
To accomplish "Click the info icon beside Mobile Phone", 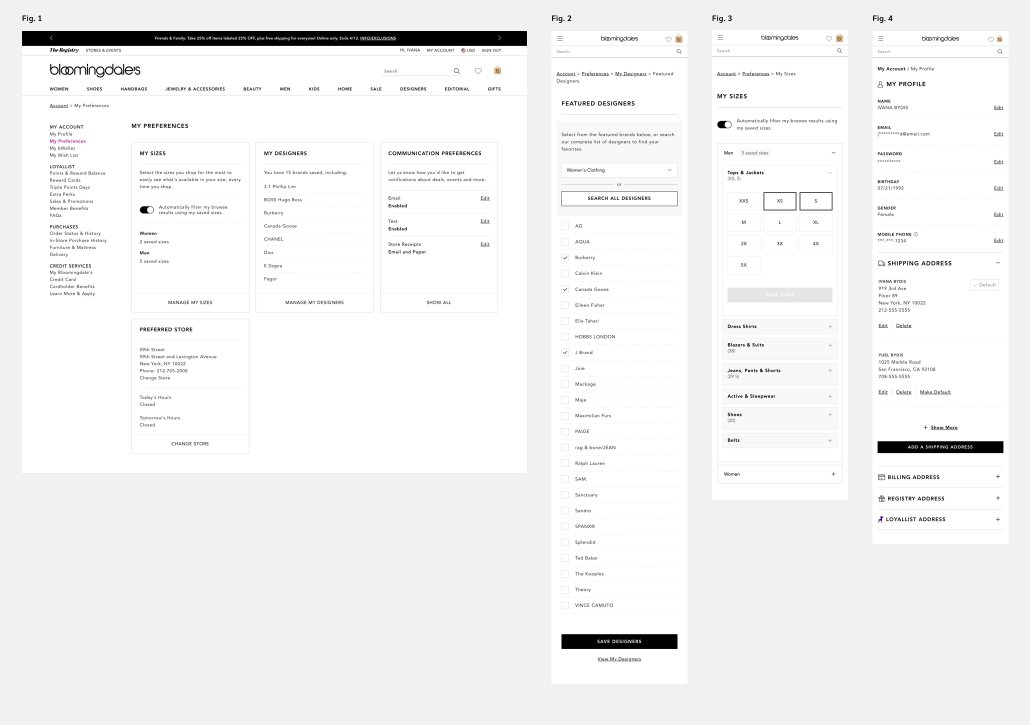I will (x=916, y=234).
